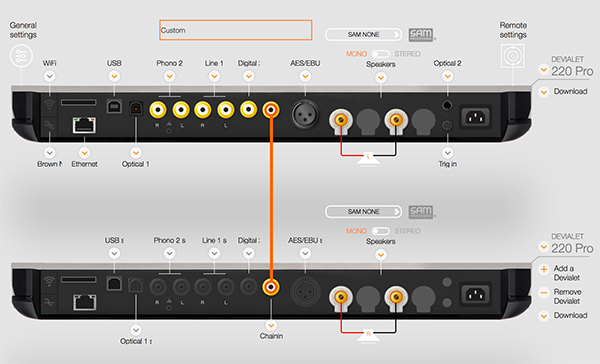600x364 pixels.
Task: Select top unit USB port
Action: point(114,107)
